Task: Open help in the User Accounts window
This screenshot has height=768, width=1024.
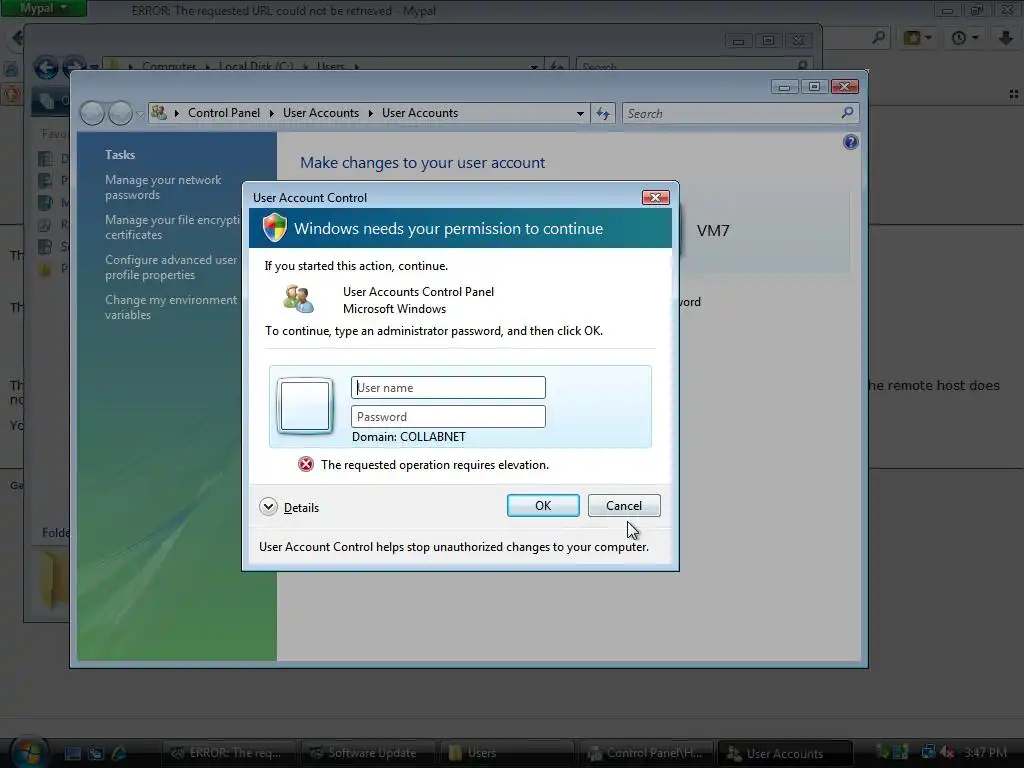Action: (x=850, y=142)
